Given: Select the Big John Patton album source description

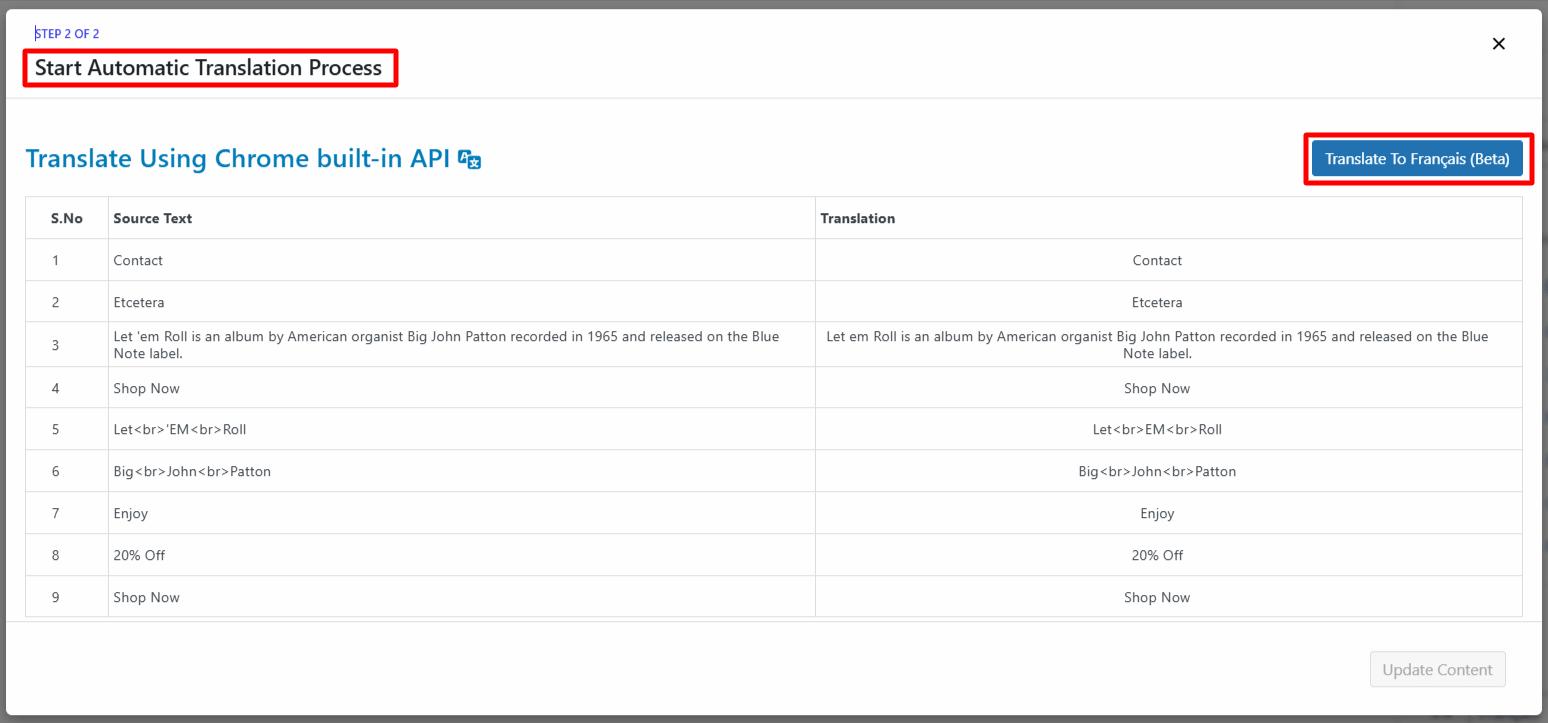Looking at the screenshot, I should (x=446, y=344).
